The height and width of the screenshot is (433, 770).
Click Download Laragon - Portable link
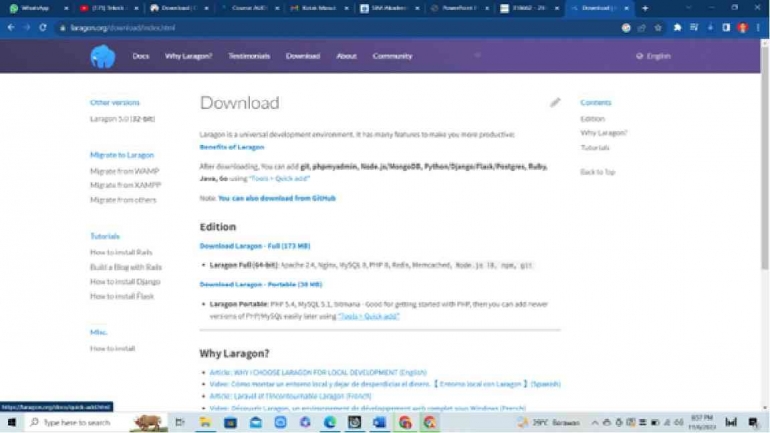(261, 284)
